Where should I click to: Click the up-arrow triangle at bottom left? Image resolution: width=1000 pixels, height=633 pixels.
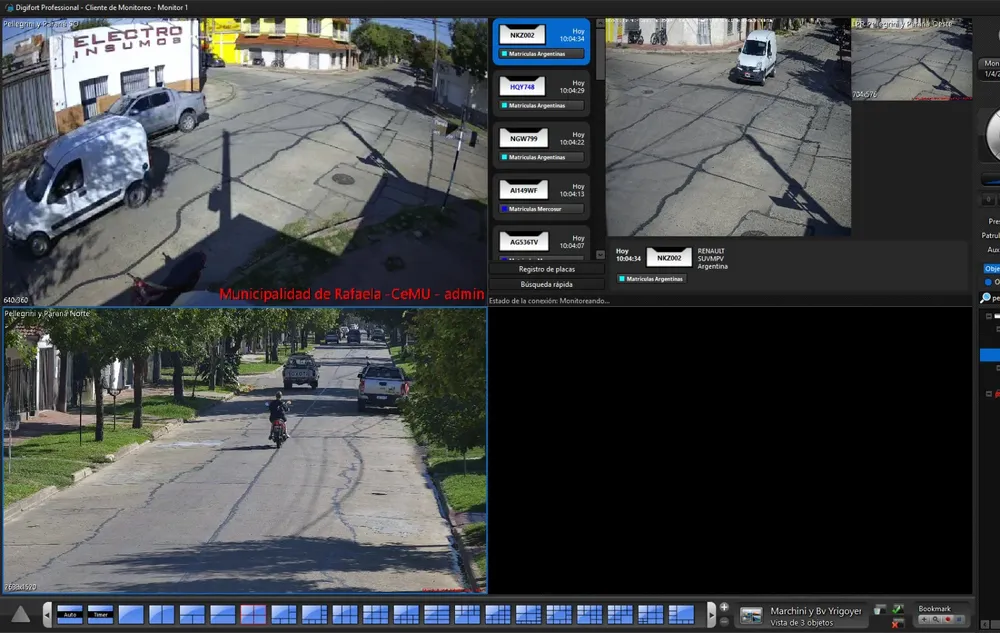21,614
